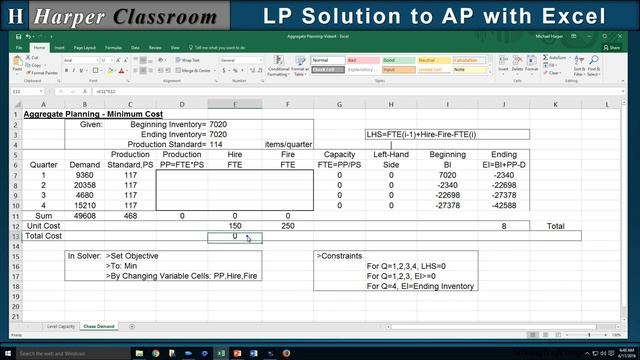This screenshot has width=640, height=360.
Task: Open the font name combo box
Action: [x=81, y=60]
